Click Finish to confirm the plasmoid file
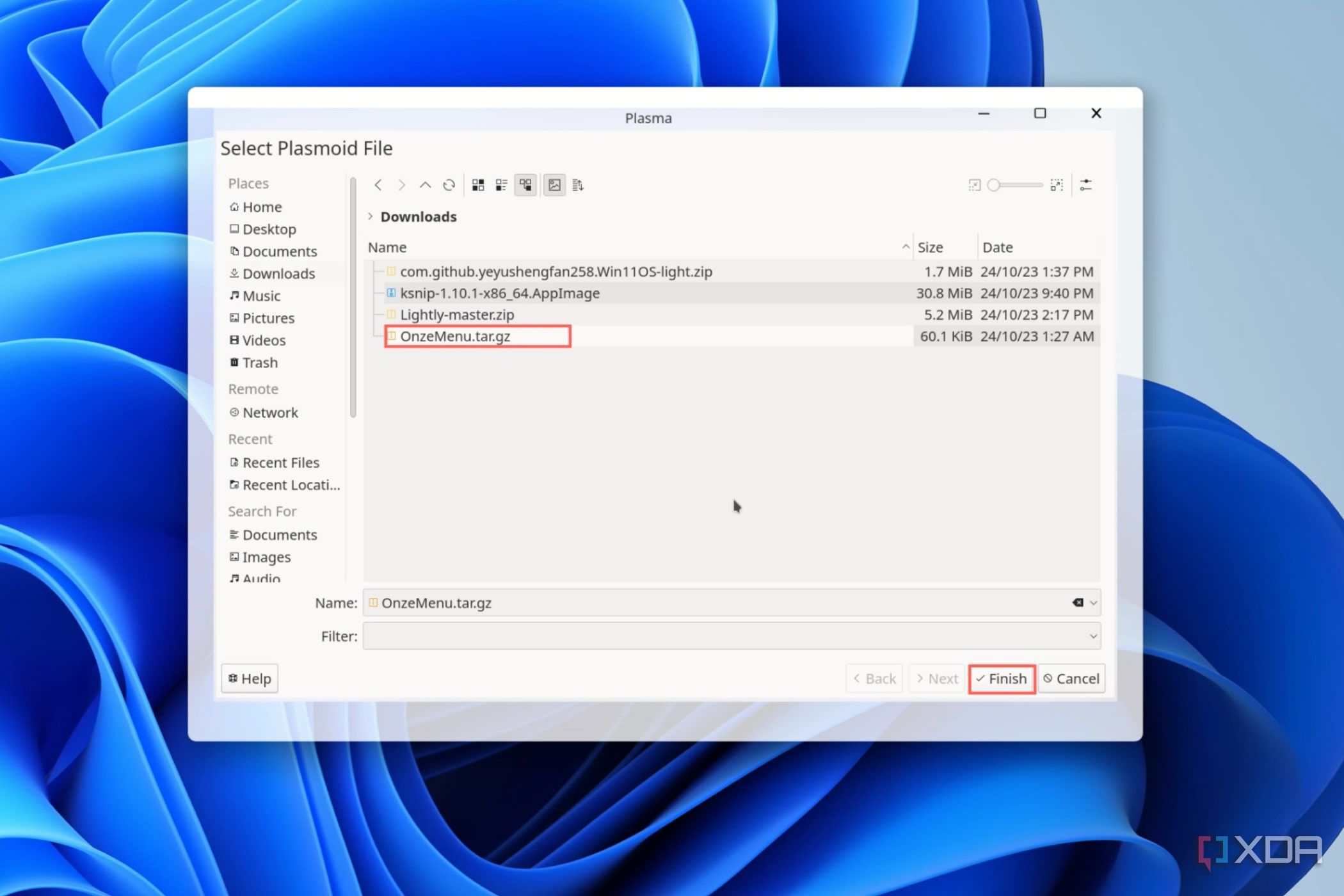 (1002, 678)
